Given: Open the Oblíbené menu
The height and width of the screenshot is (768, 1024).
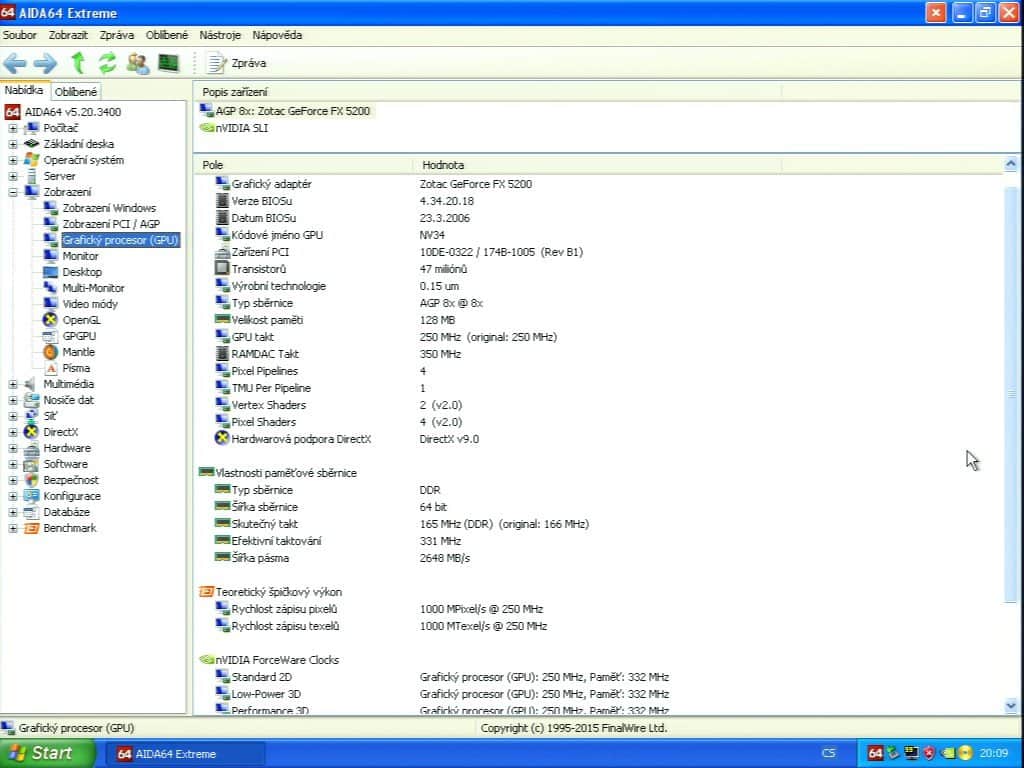Looking at the screenshot, I should click(x=167, y=35).
